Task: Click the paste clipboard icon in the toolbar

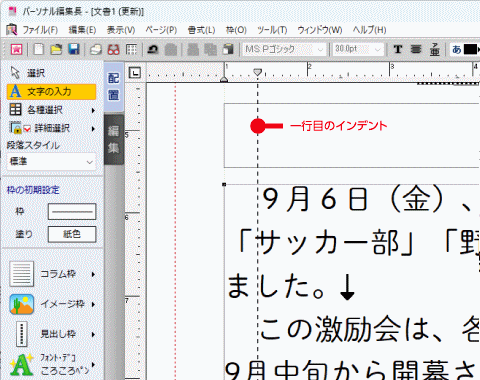Action: tap(228, 49)
